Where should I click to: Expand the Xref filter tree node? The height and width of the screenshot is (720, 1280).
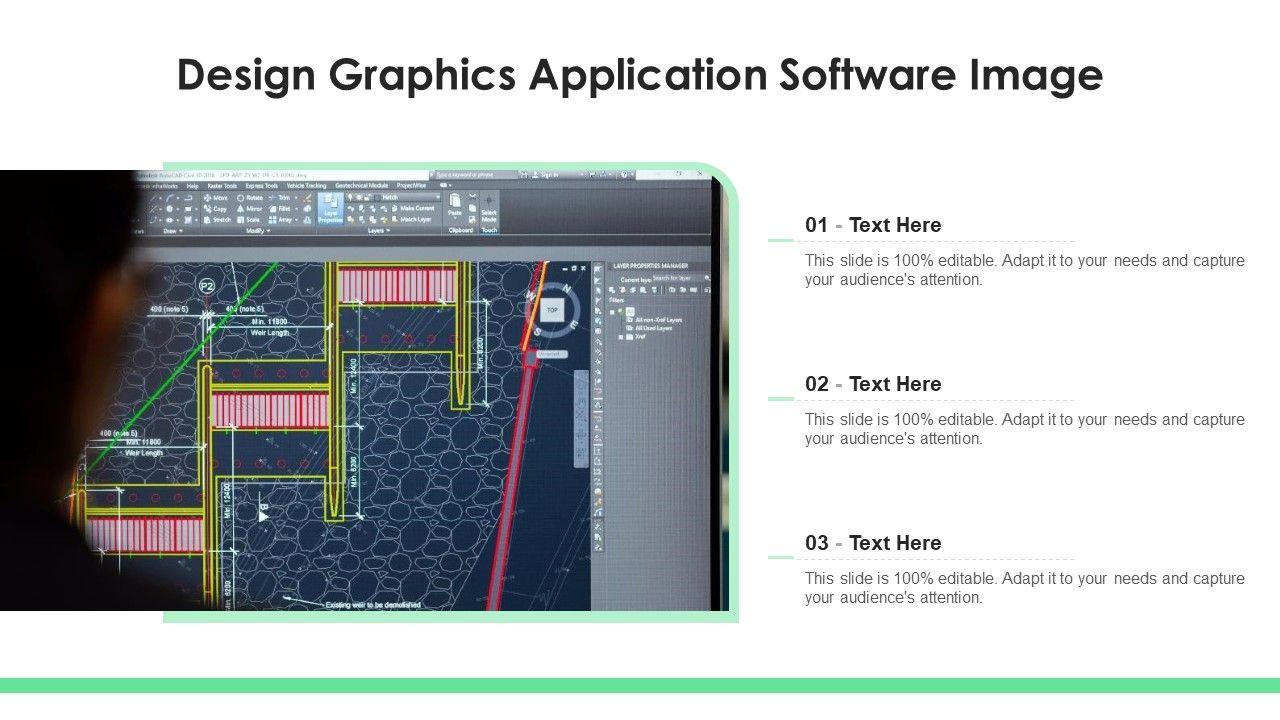coord(621,337)
